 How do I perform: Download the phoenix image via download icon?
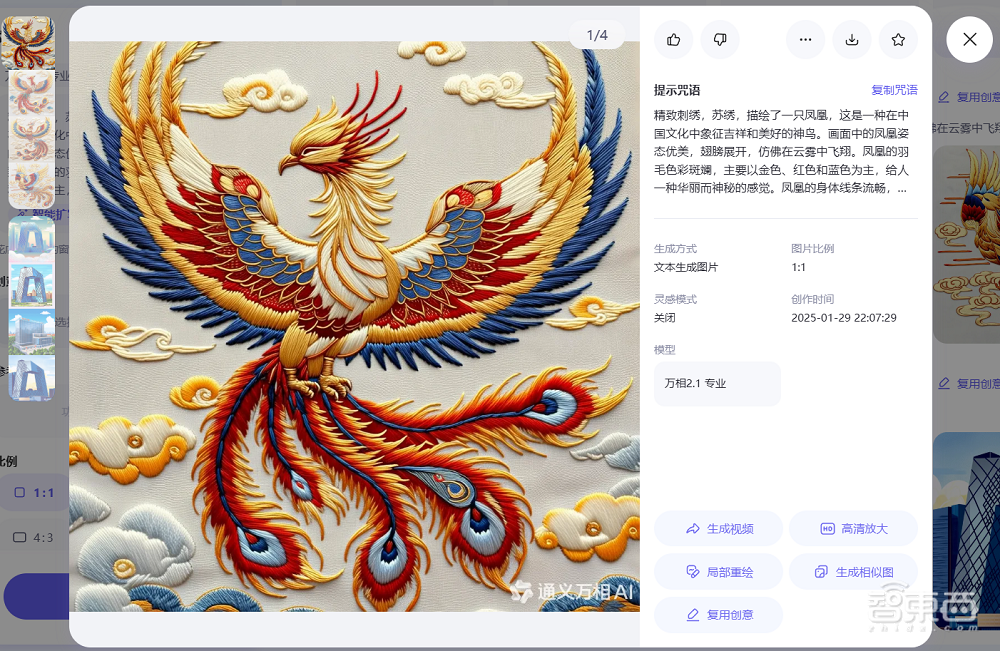pos(852,40)
